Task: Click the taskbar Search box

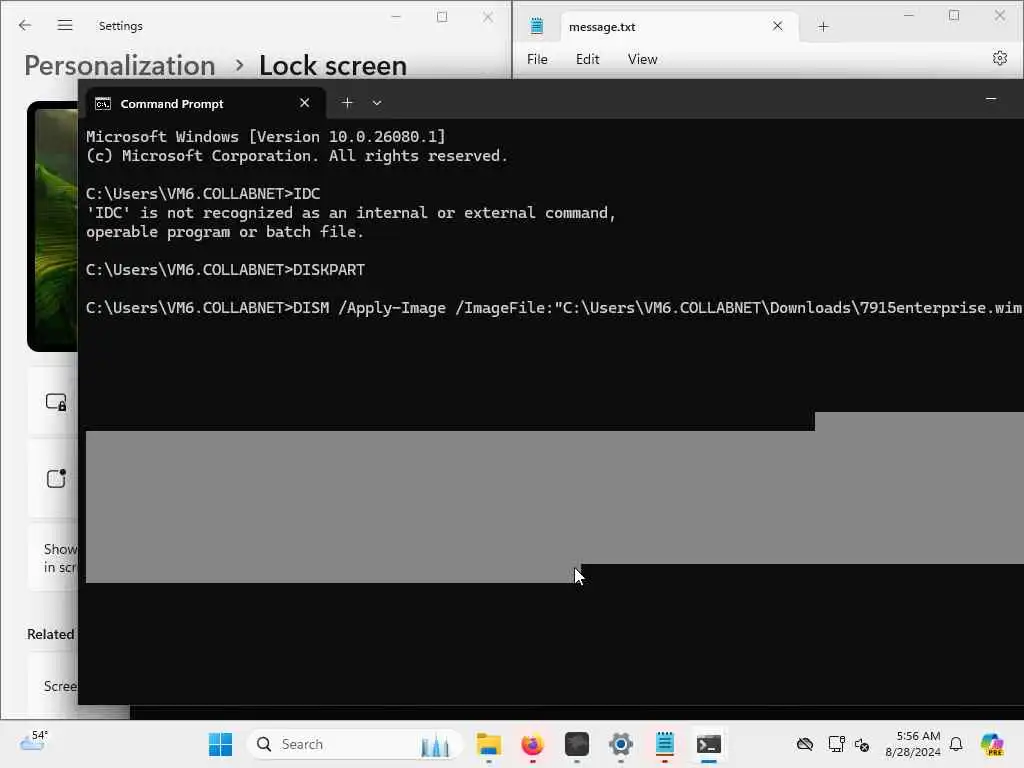Action: point(355,744)
